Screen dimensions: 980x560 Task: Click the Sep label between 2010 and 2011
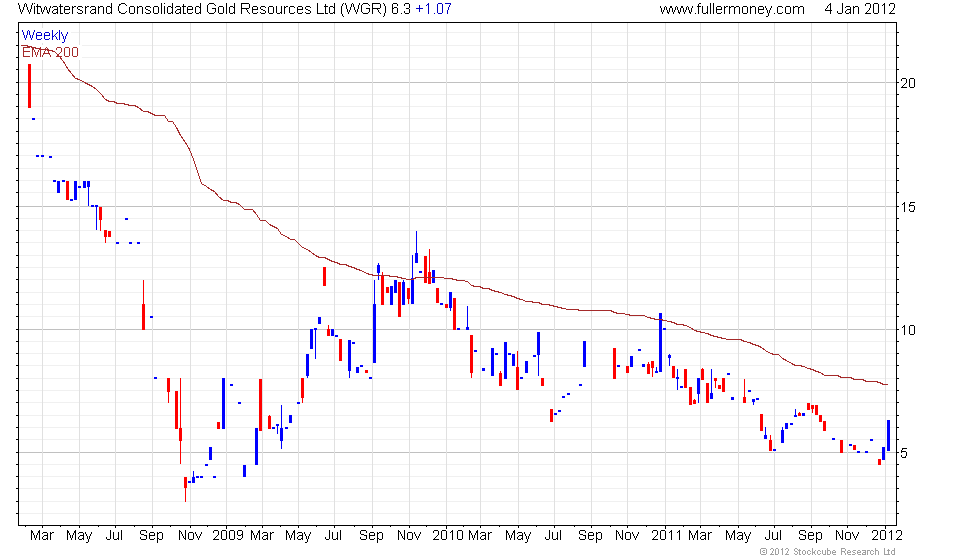coord(590,536)
